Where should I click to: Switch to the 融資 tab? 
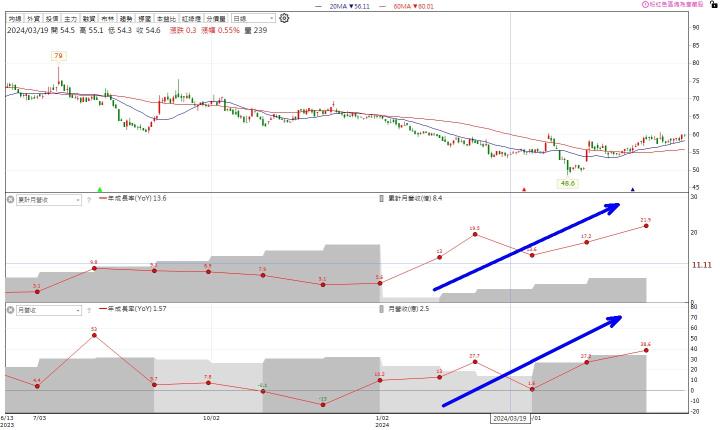click(x=91, y=18)
